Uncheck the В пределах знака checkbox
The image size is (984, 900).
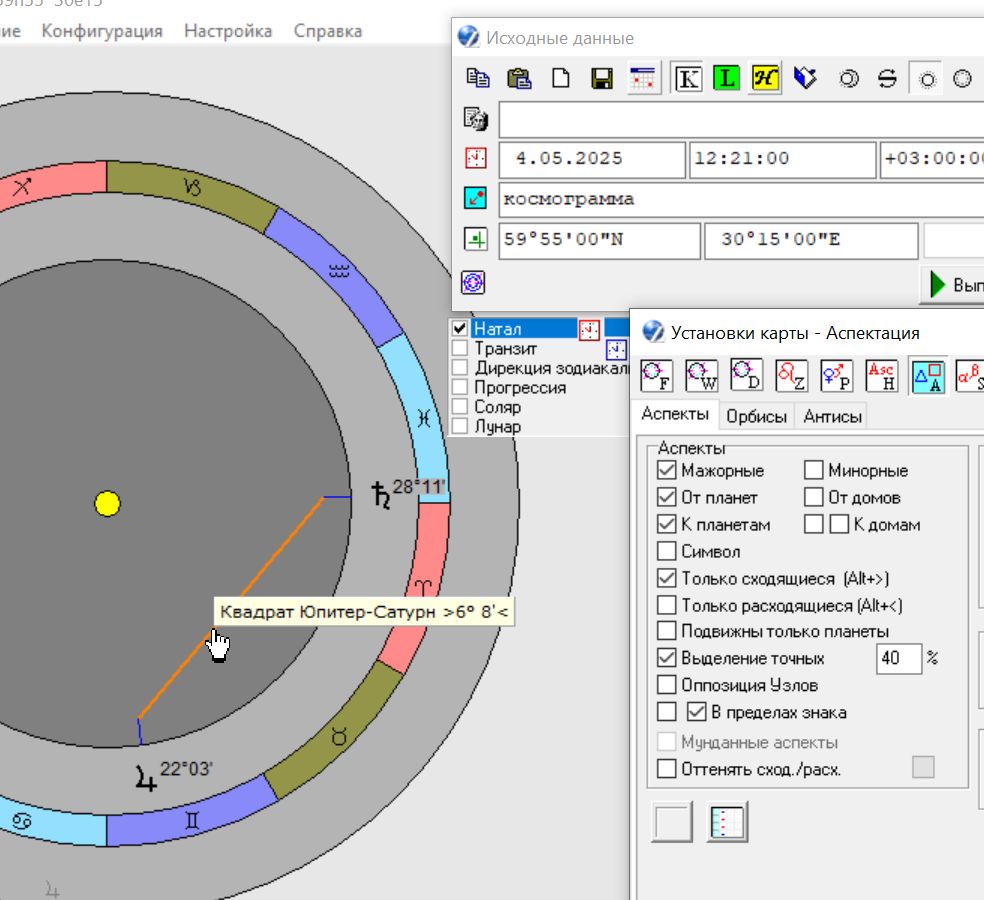(697, 712)
